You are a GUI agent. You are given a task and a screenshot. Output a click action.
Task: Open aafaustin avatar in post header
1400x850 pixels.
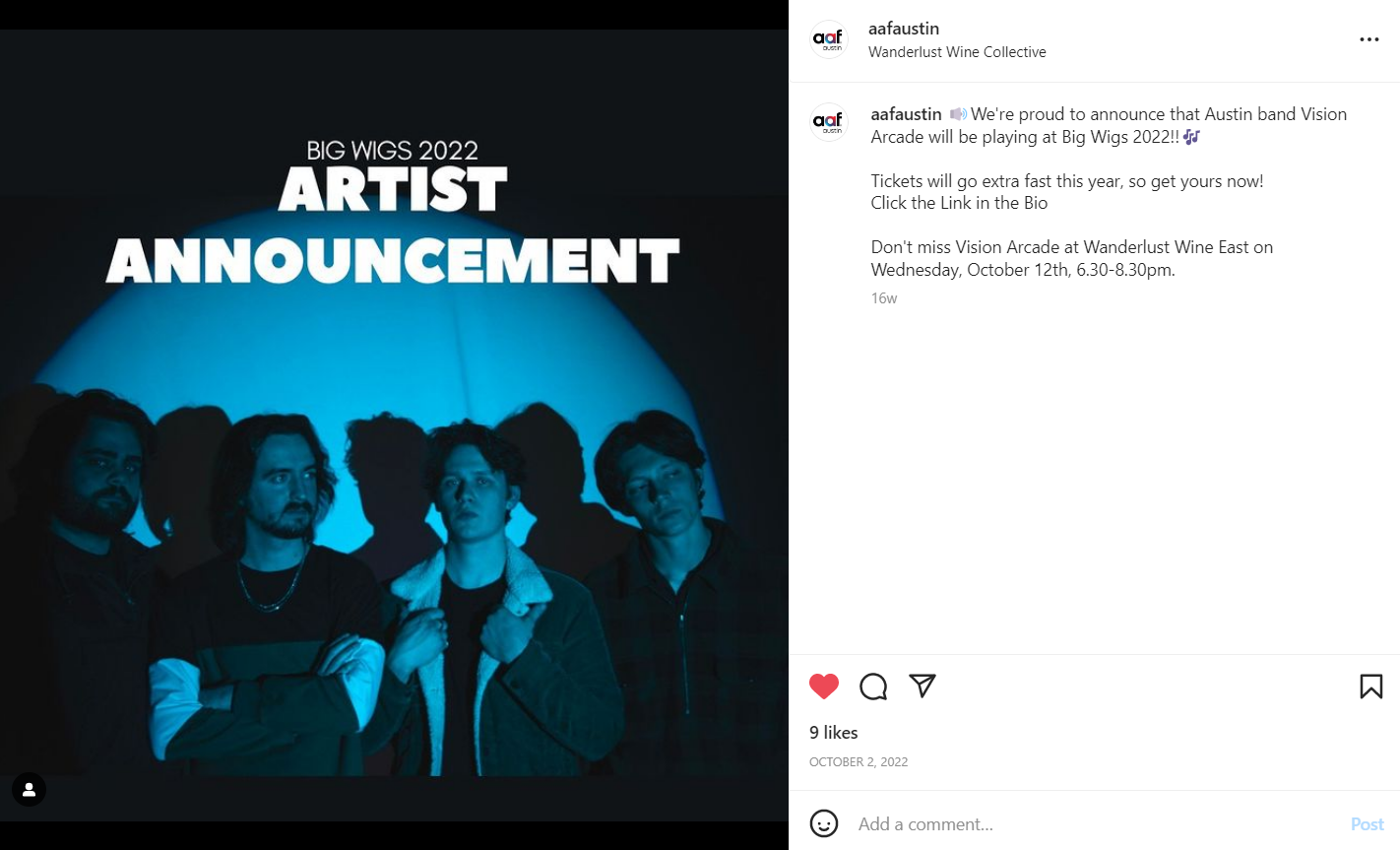(829, 39)
